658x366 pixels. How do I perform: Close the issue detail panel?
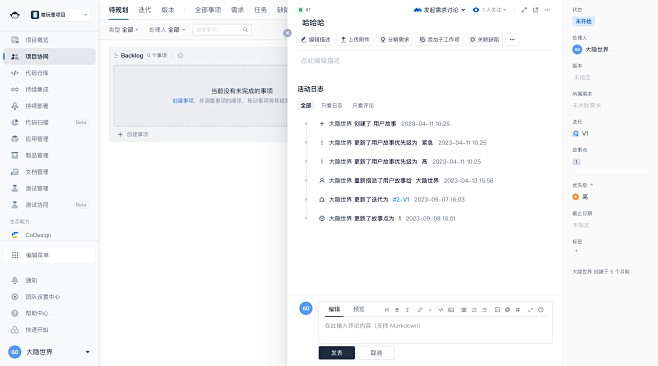[287, 33]
